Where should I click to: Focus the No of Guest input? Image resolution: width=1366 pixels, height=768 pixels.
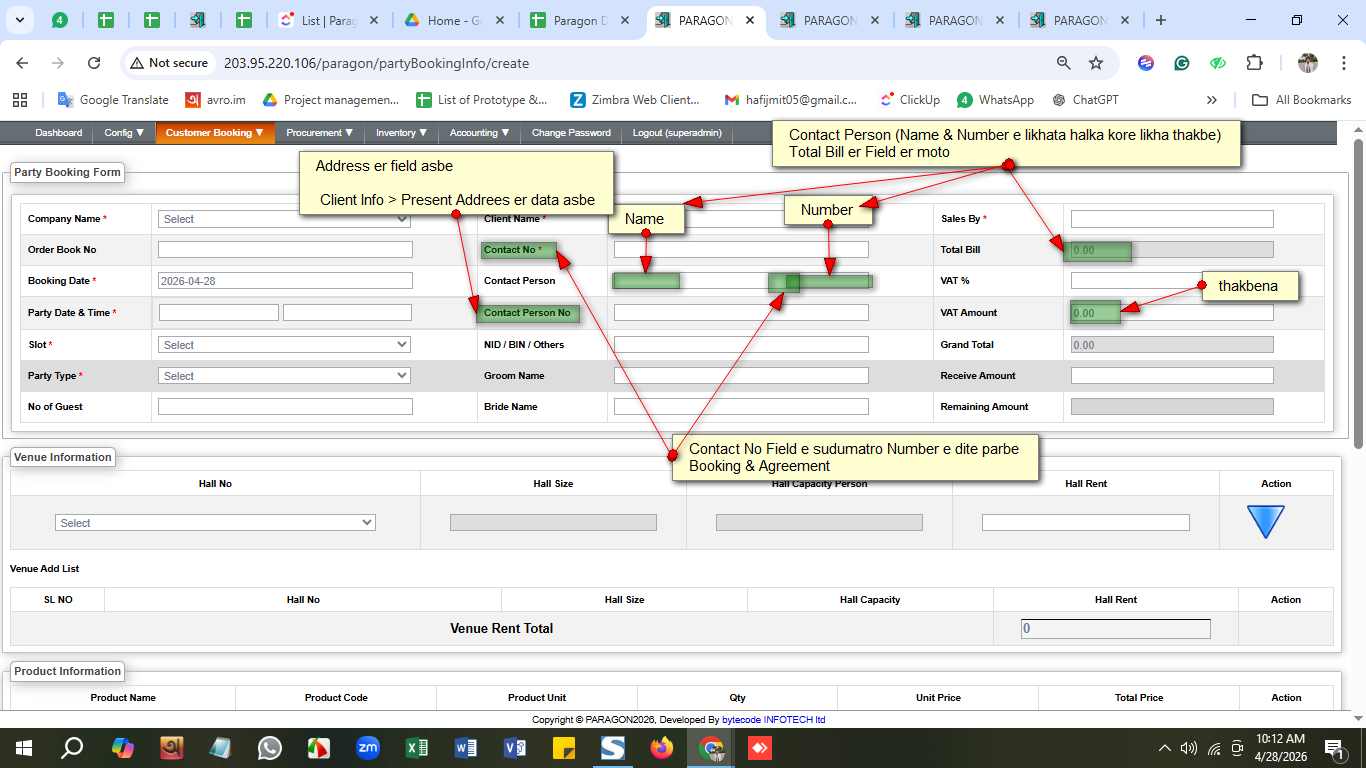pos(285,407)
